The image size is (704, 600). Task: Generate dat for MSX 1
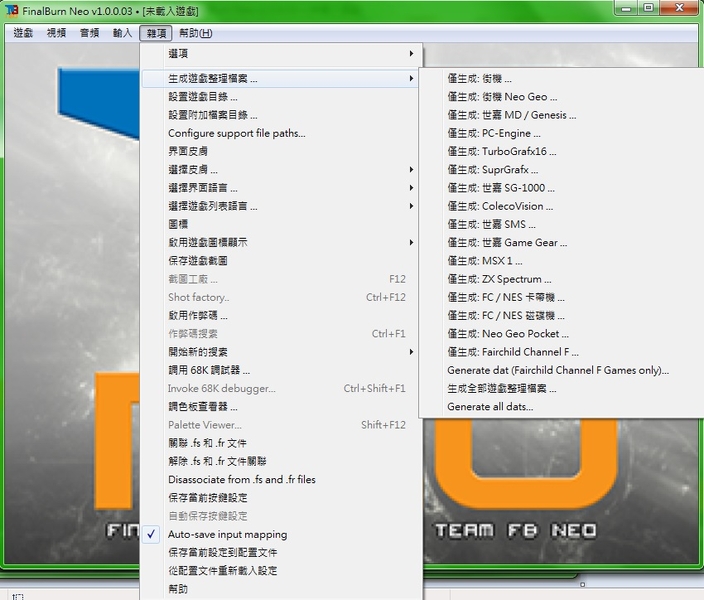(562, 261)
